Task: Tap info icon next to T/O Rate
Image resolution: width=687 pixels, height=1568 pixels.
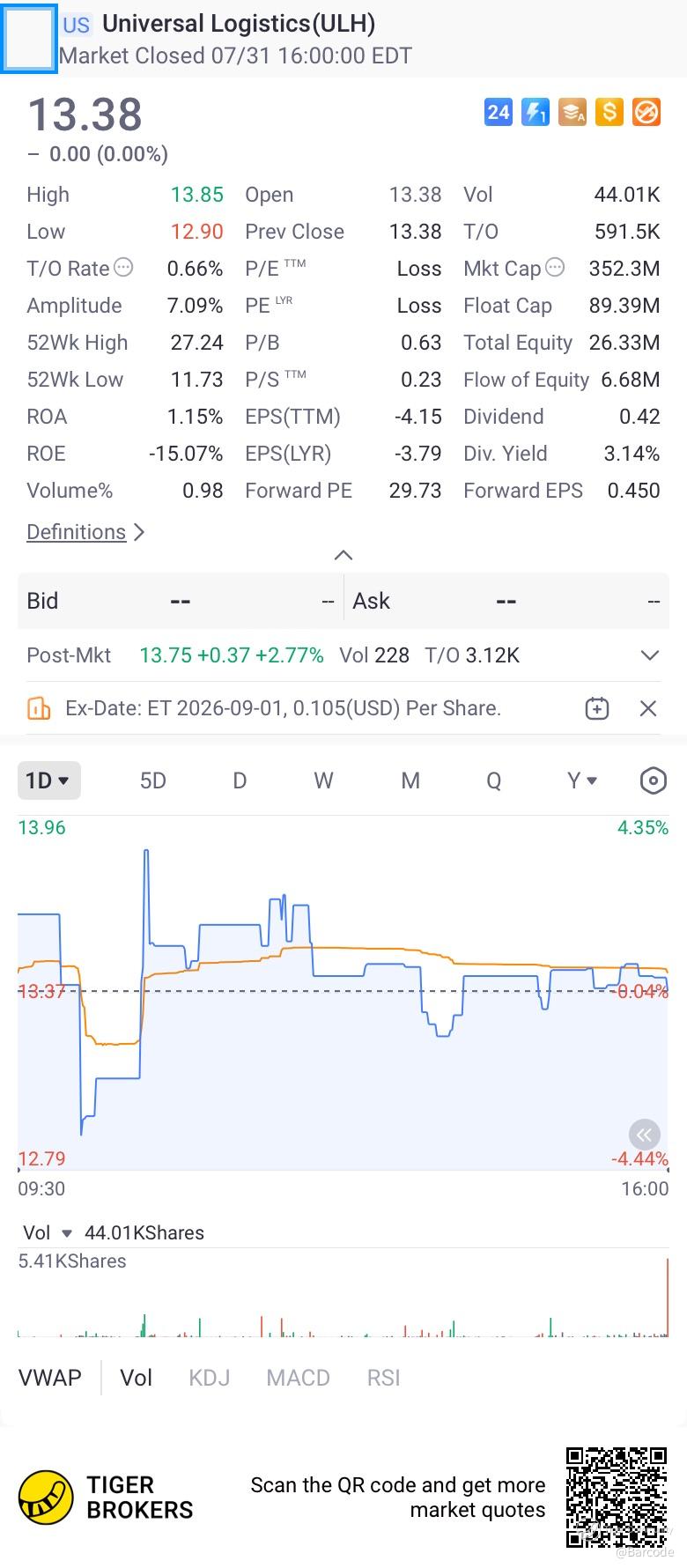Action: [x=124, y=268]
